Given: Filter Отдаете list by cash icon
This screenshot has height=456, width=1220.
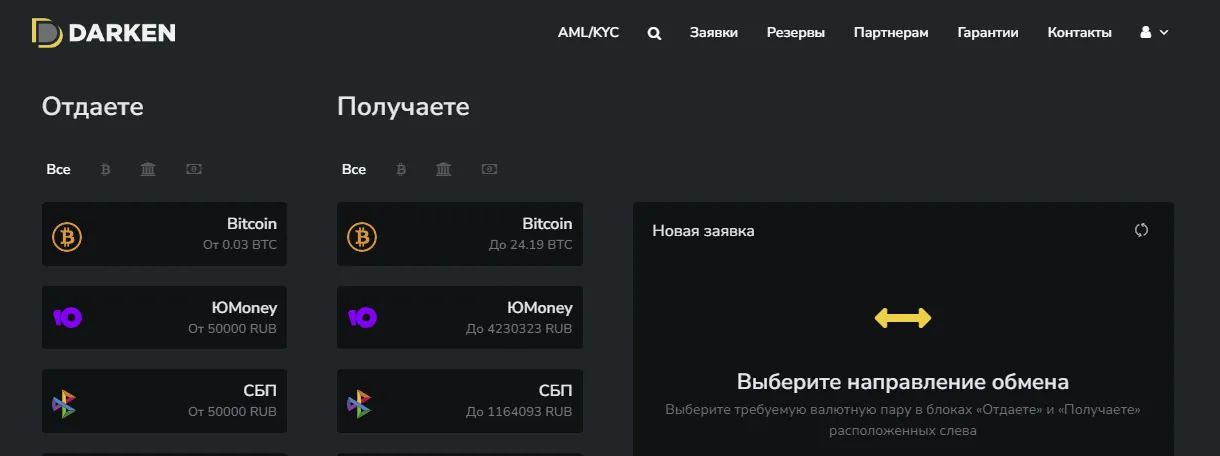Looking at the screenshot, I should point(194,170).
